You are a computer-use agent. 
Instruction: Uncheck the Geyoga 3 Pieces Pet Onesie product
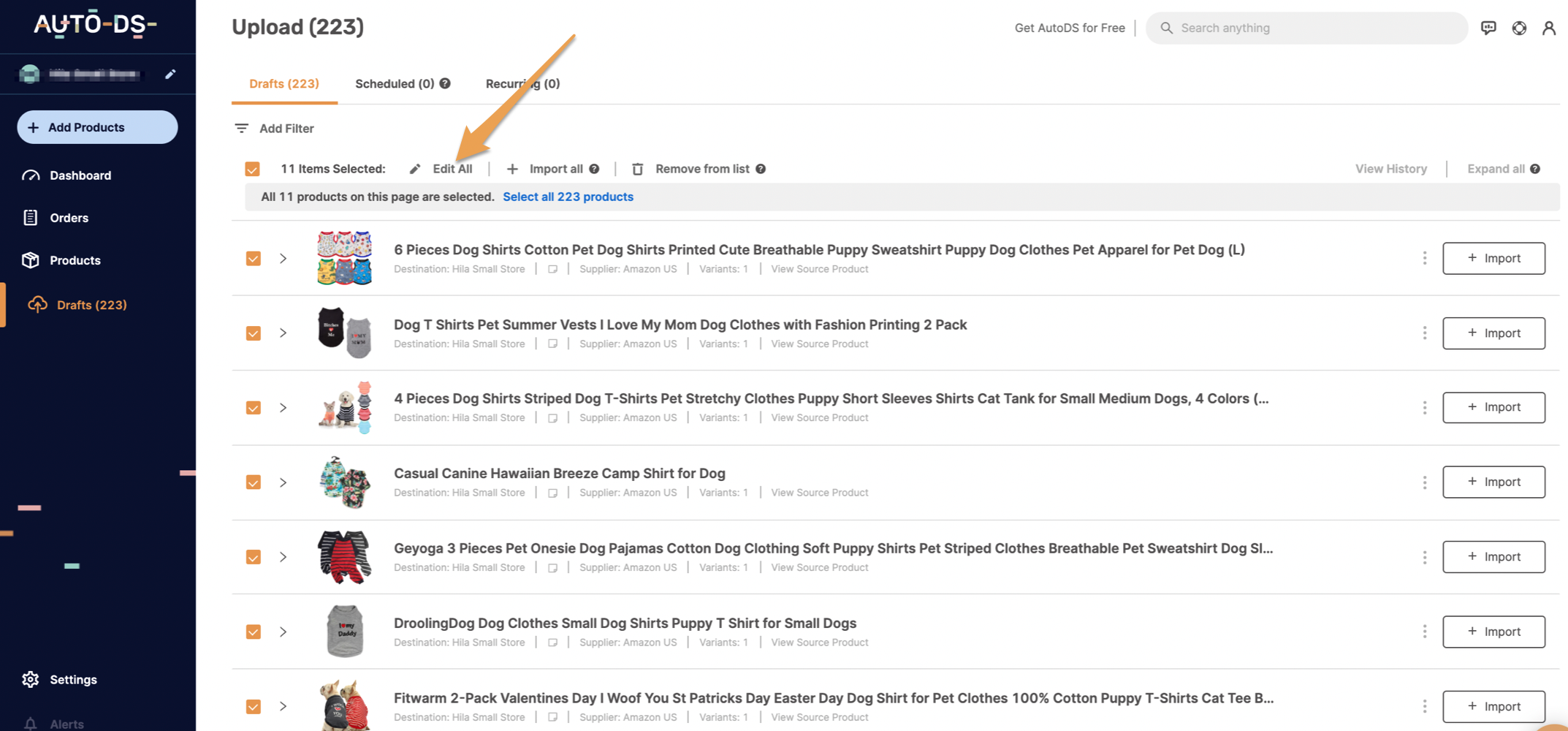[254, 557]
